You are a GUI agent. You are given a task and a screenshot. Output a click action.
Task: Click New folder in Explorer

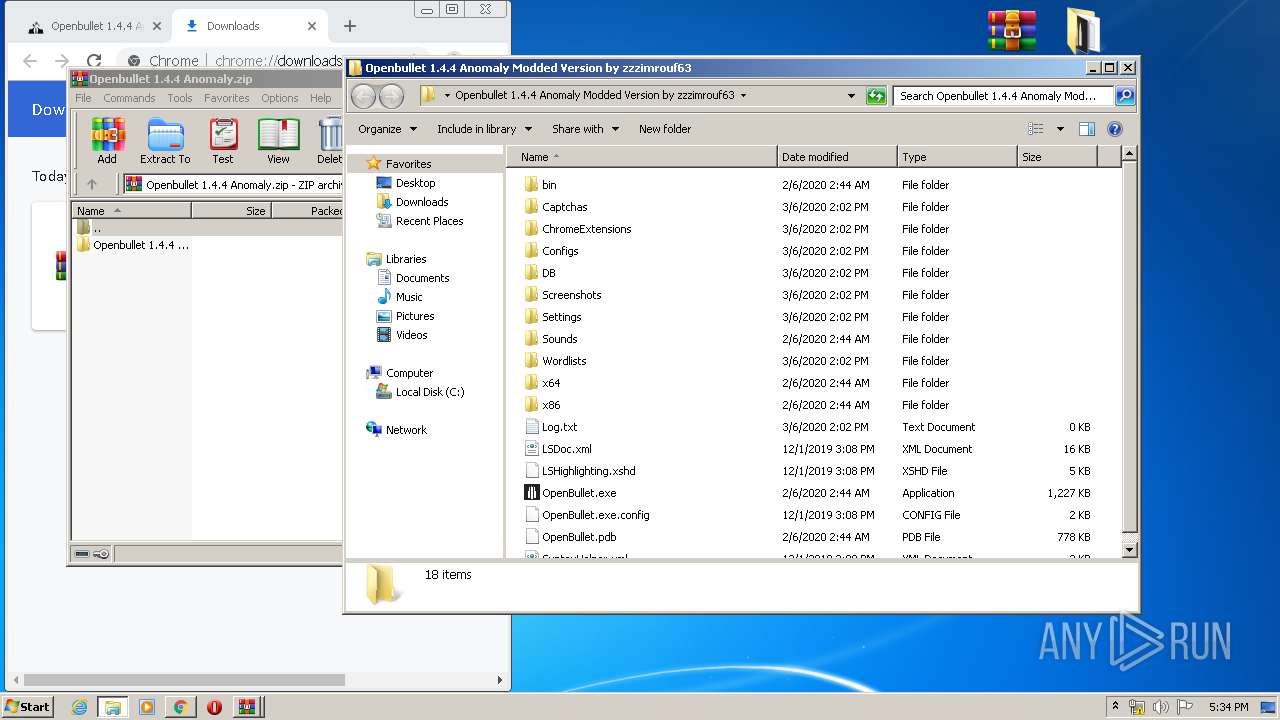click(x=665, y=129)
